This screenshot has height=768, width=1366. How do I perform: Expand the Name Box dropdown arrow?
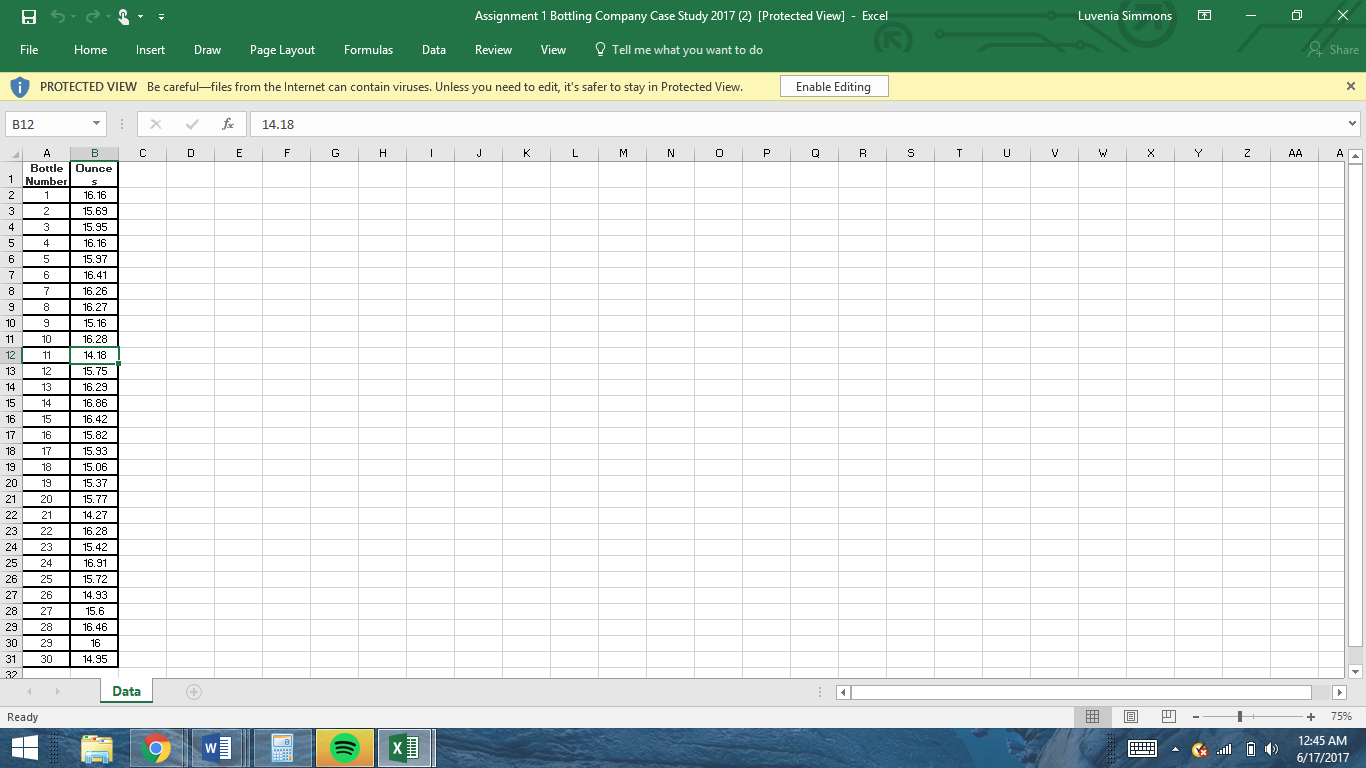pyautogui.click(x=96, y=124)
